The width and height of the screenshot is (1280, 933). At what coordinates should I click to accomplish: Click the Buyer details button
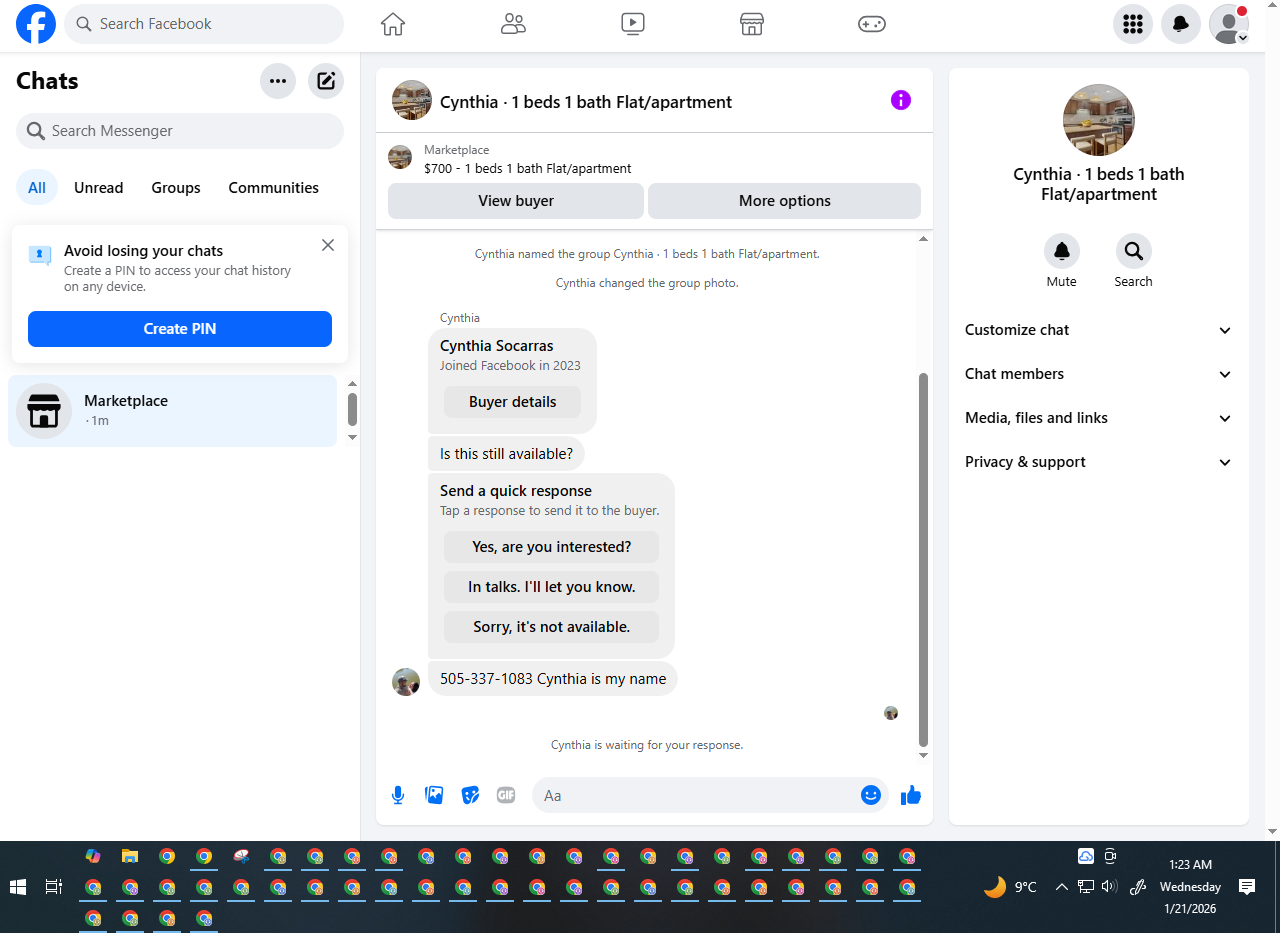(x=513, y=402)
